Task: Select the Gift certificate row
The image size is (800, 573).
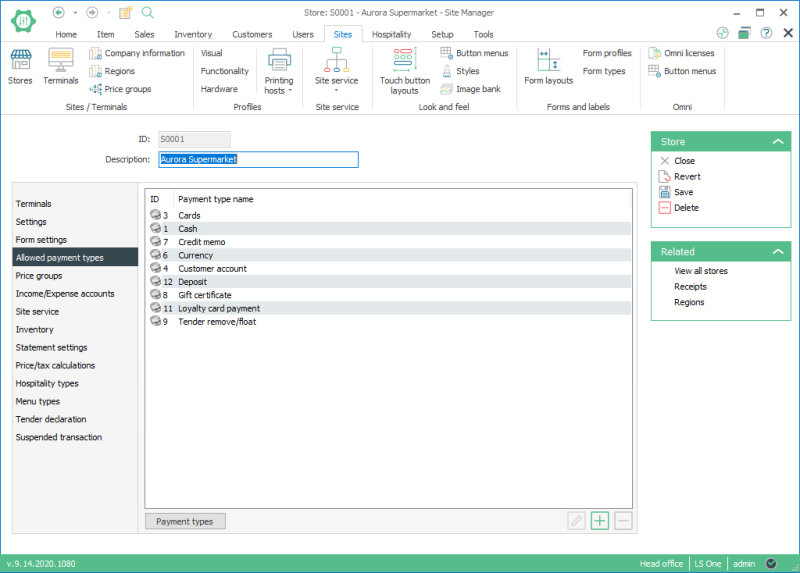Action: [389, 295]
